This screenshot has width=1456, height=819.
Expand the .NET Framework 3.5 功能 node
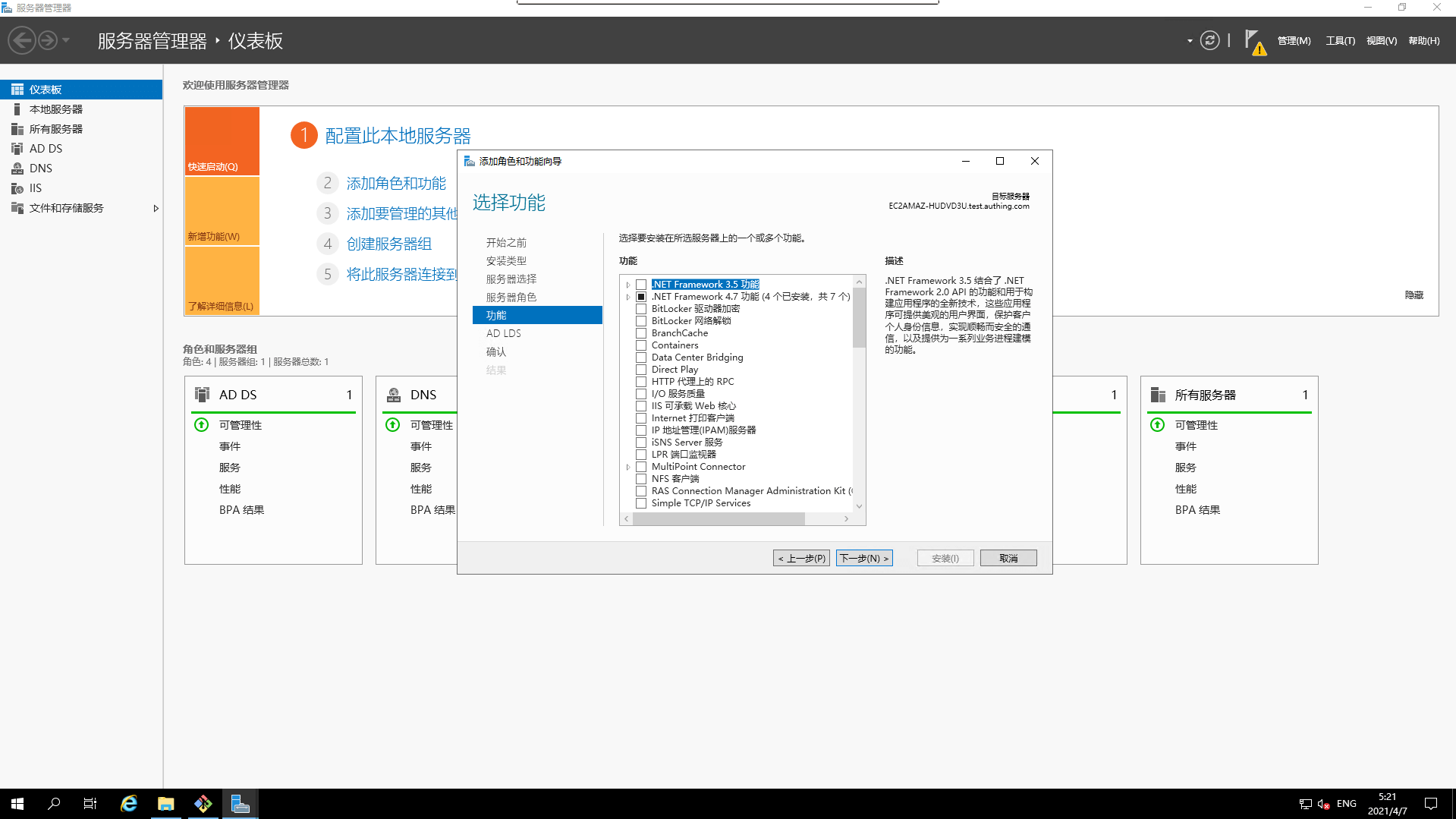[627, 284]
